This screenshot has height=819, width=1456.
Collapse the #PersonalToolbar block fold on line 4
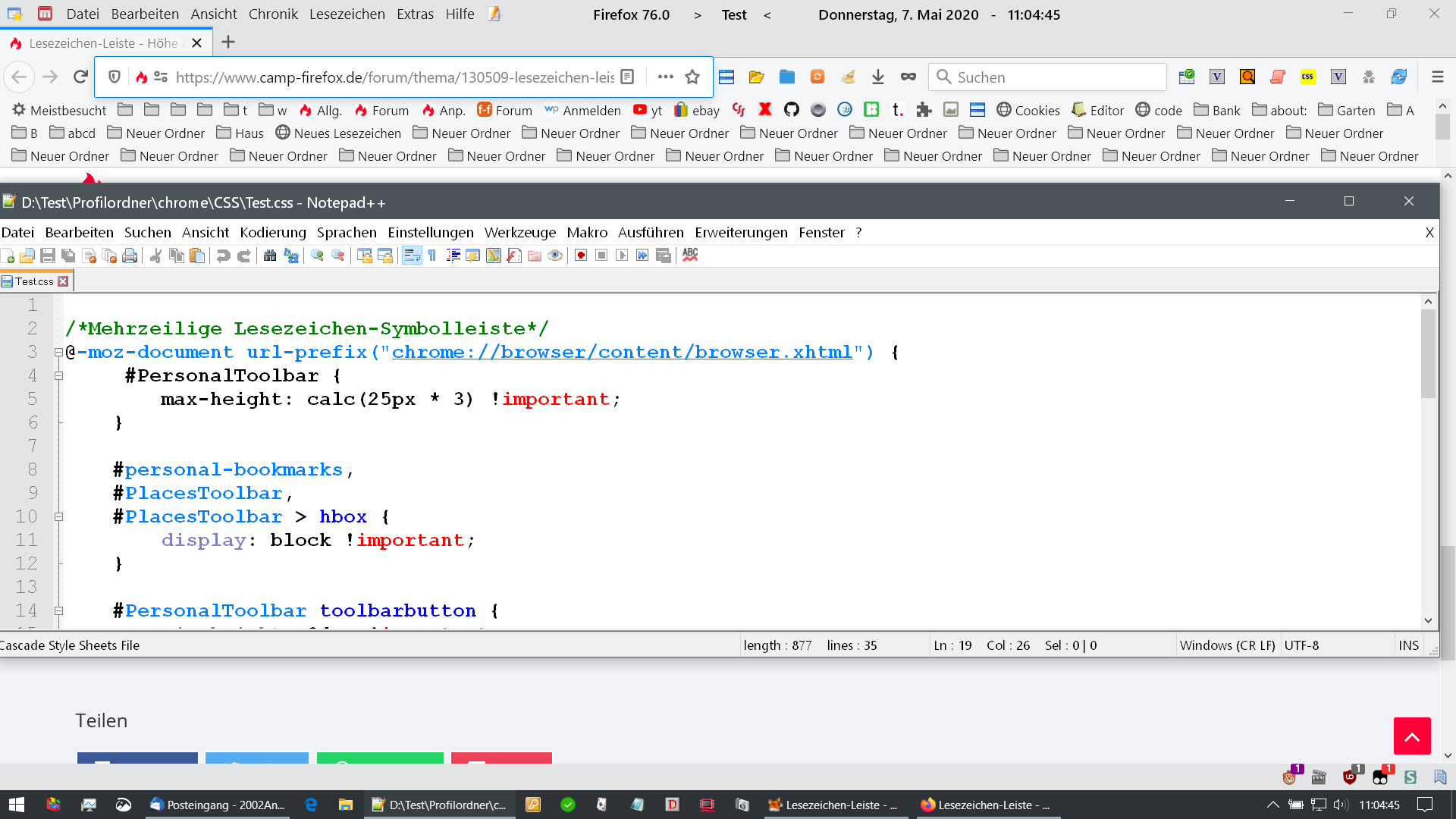click(58, 375)
